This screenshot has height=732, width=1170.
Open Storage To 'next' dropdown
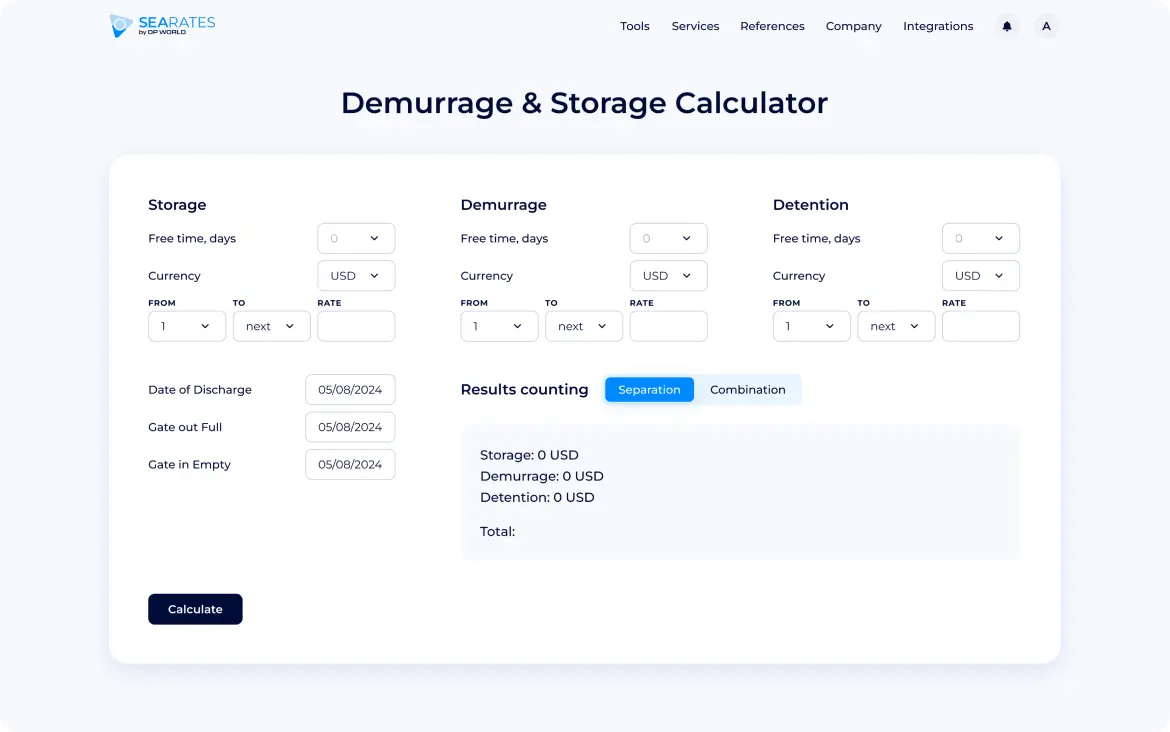point(271,327)
